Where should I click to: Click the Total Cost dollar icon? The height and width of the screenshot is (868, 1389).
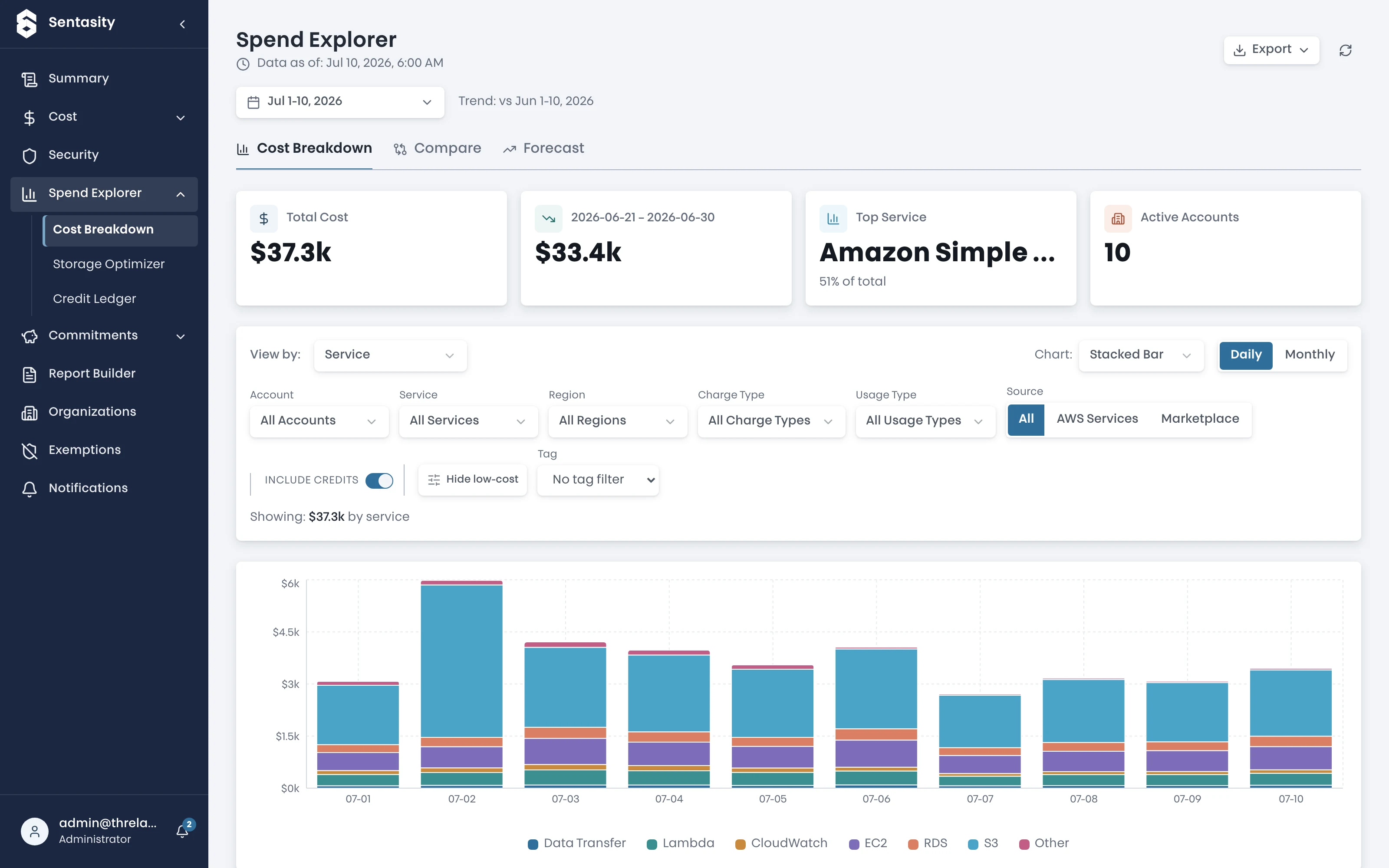[264, 218]
